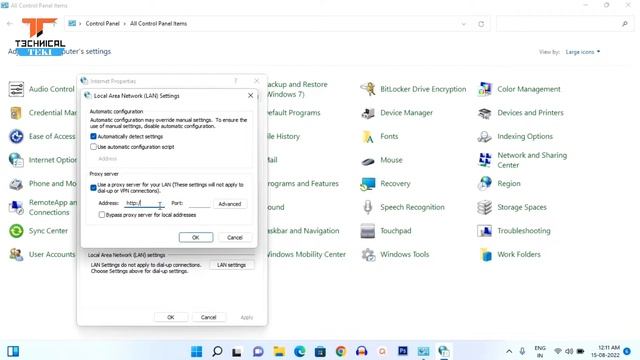Open Internet Options globe icon

pos(16,160)
